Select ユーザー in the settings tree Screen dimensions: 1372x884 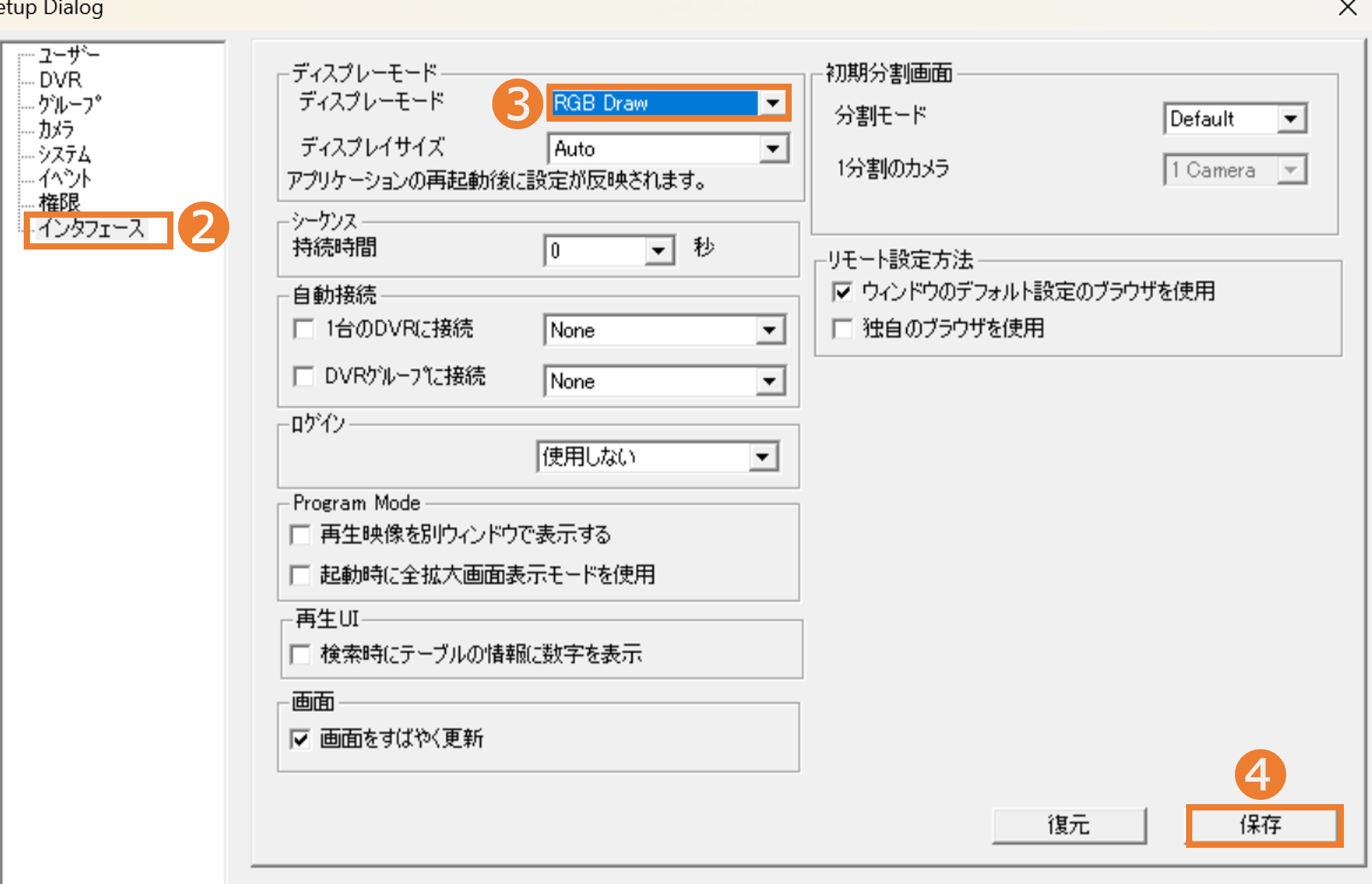pyautogui.click(x=69, y=55)
